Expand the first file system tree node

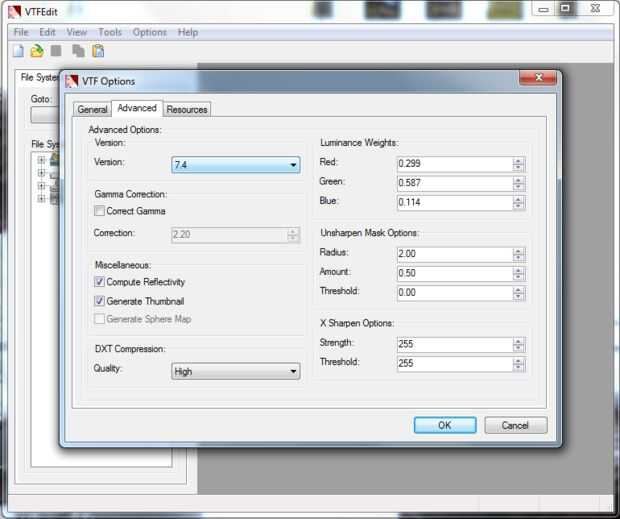(41, 160)
